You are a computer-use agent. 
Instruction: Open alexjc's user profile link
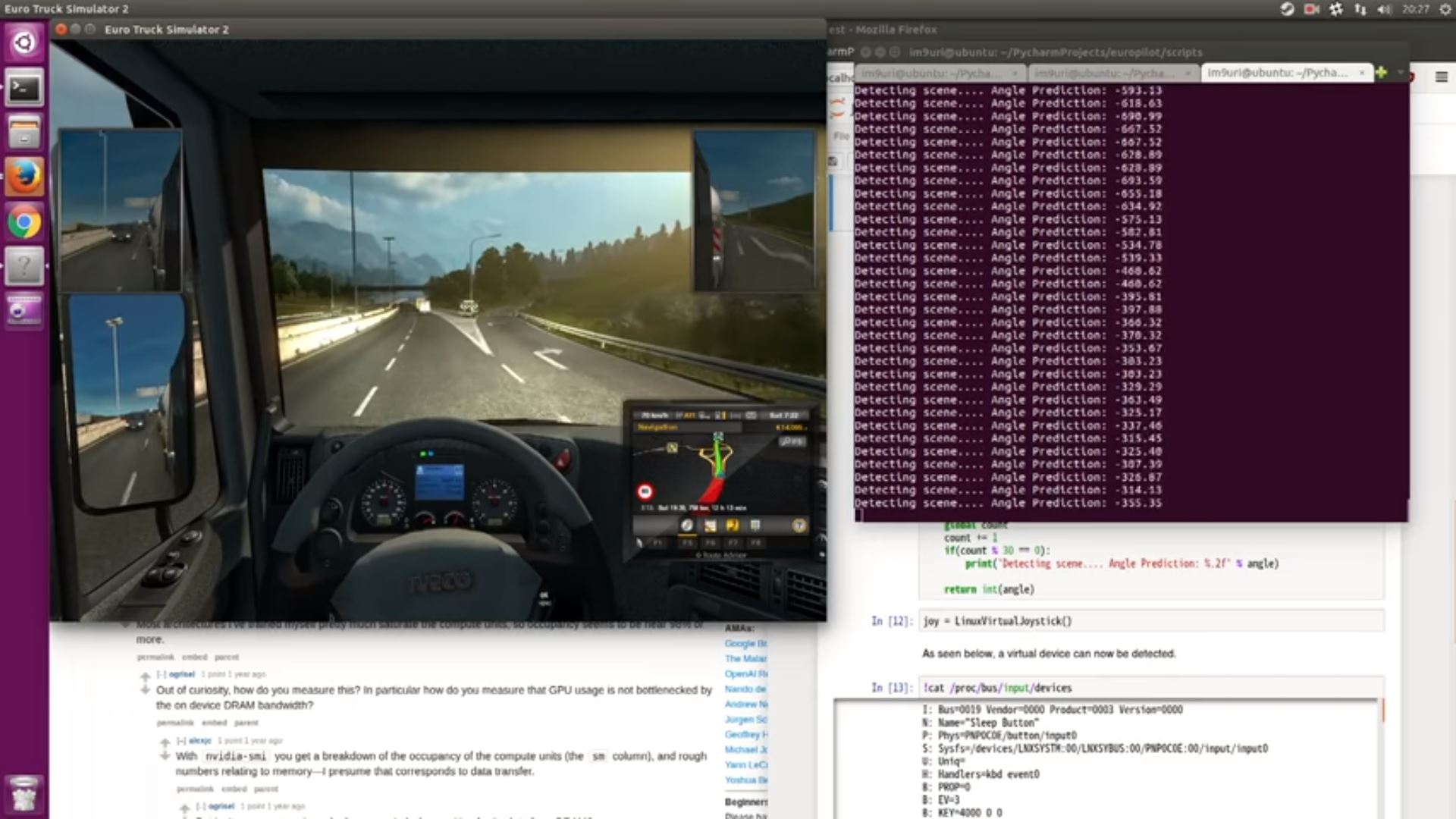200,740
